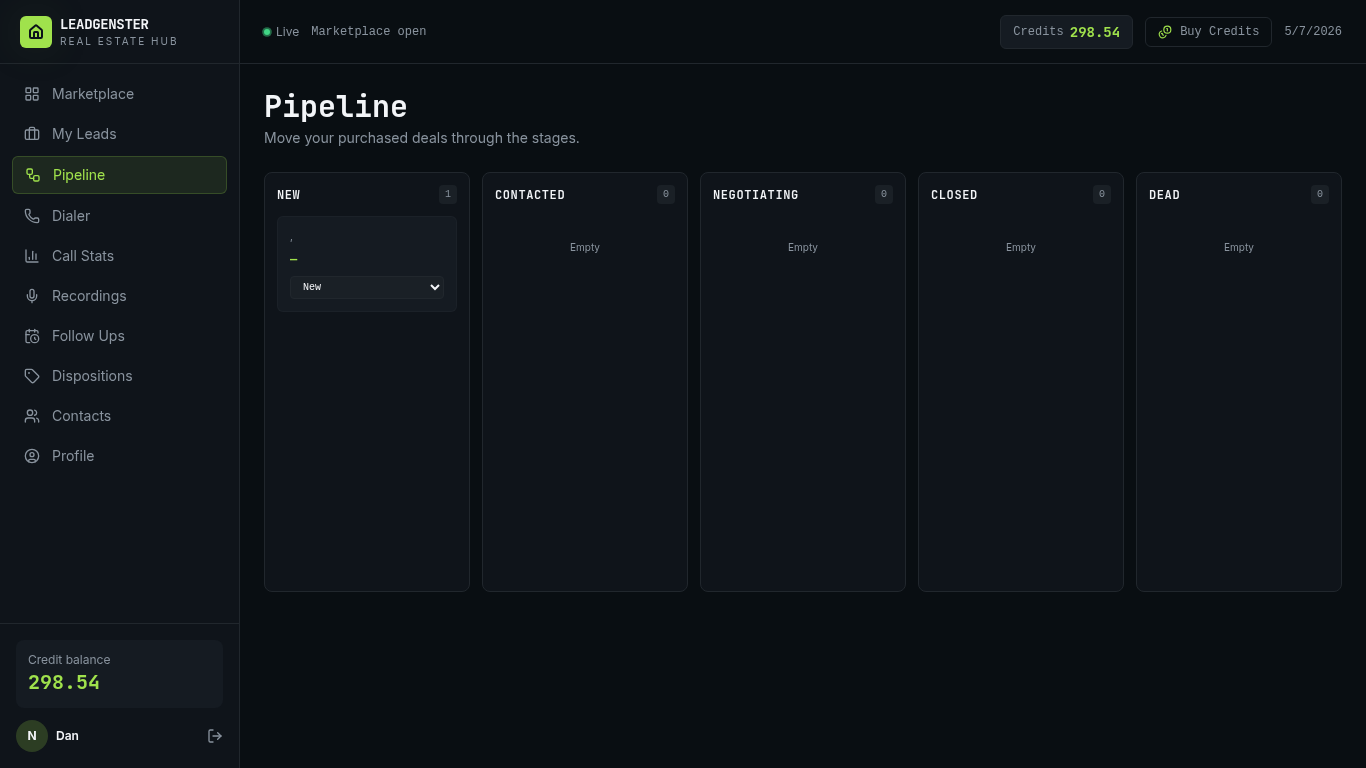Screen dimensions: 1366x768
Task: Click the coins icon in Buy Credits
Action: tap(1165, 32)
